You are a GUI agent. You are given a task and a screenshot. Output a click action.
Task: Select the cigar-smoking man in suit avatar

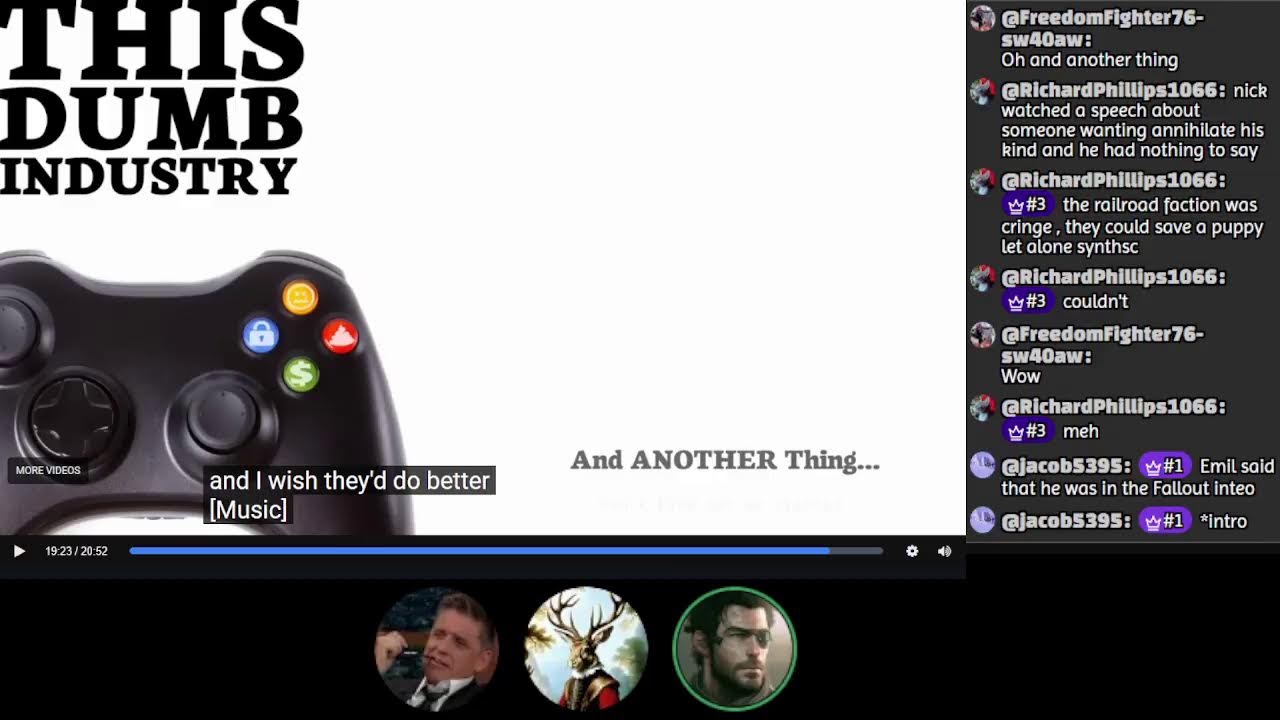point(436,648)
